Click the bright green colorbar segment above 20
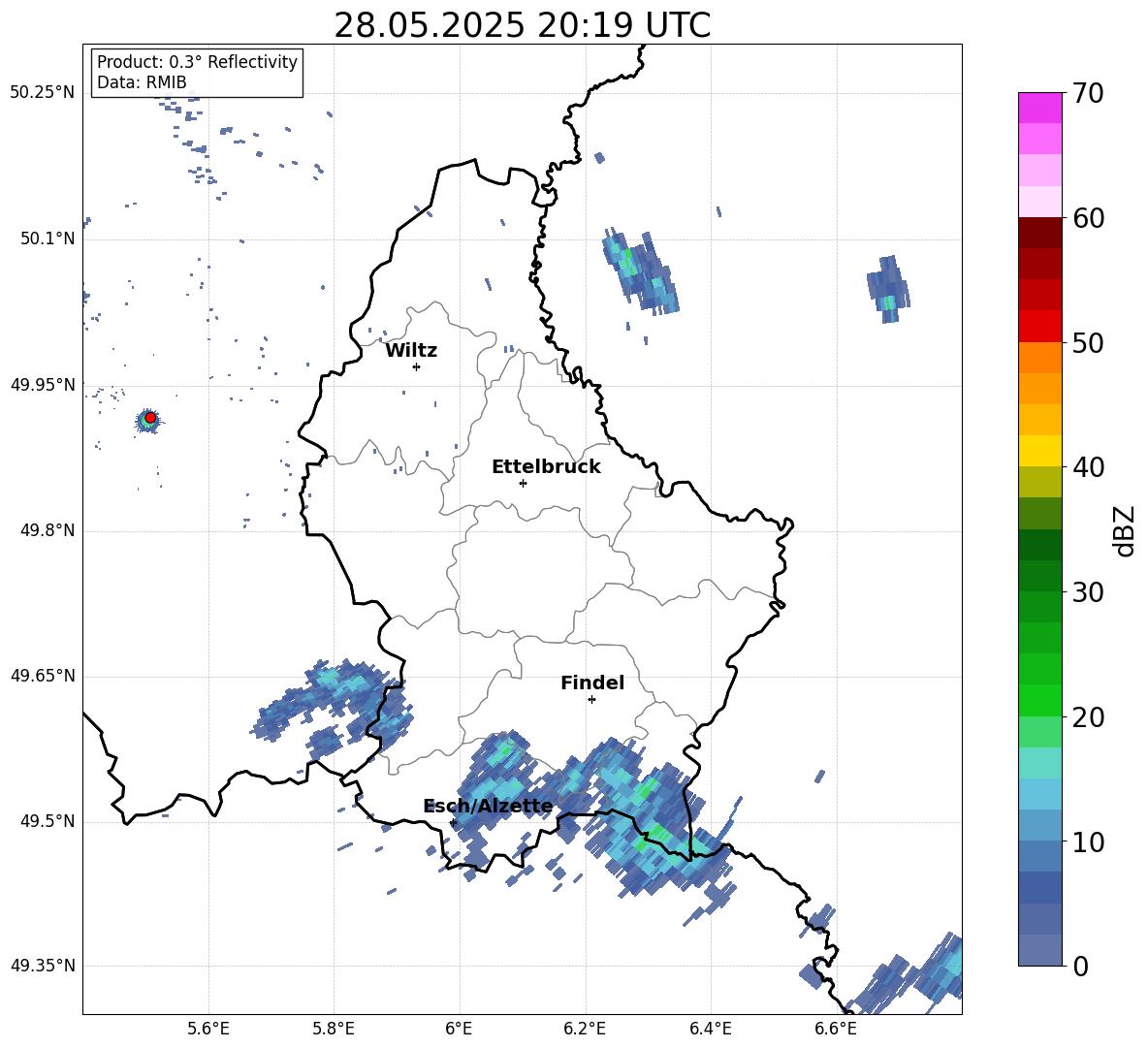The height and width of the screenshot is (1048, 1148). coord(1039,700)
